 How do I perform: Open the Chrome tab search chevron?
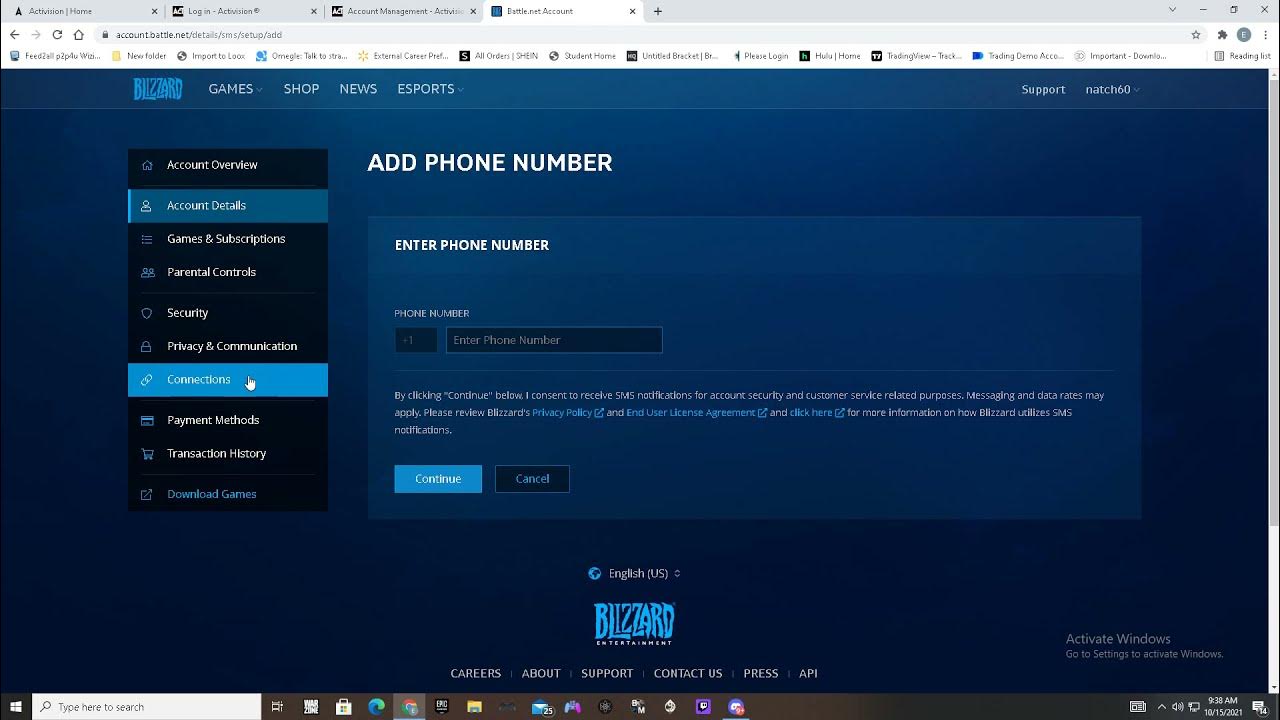(1172, 10)
